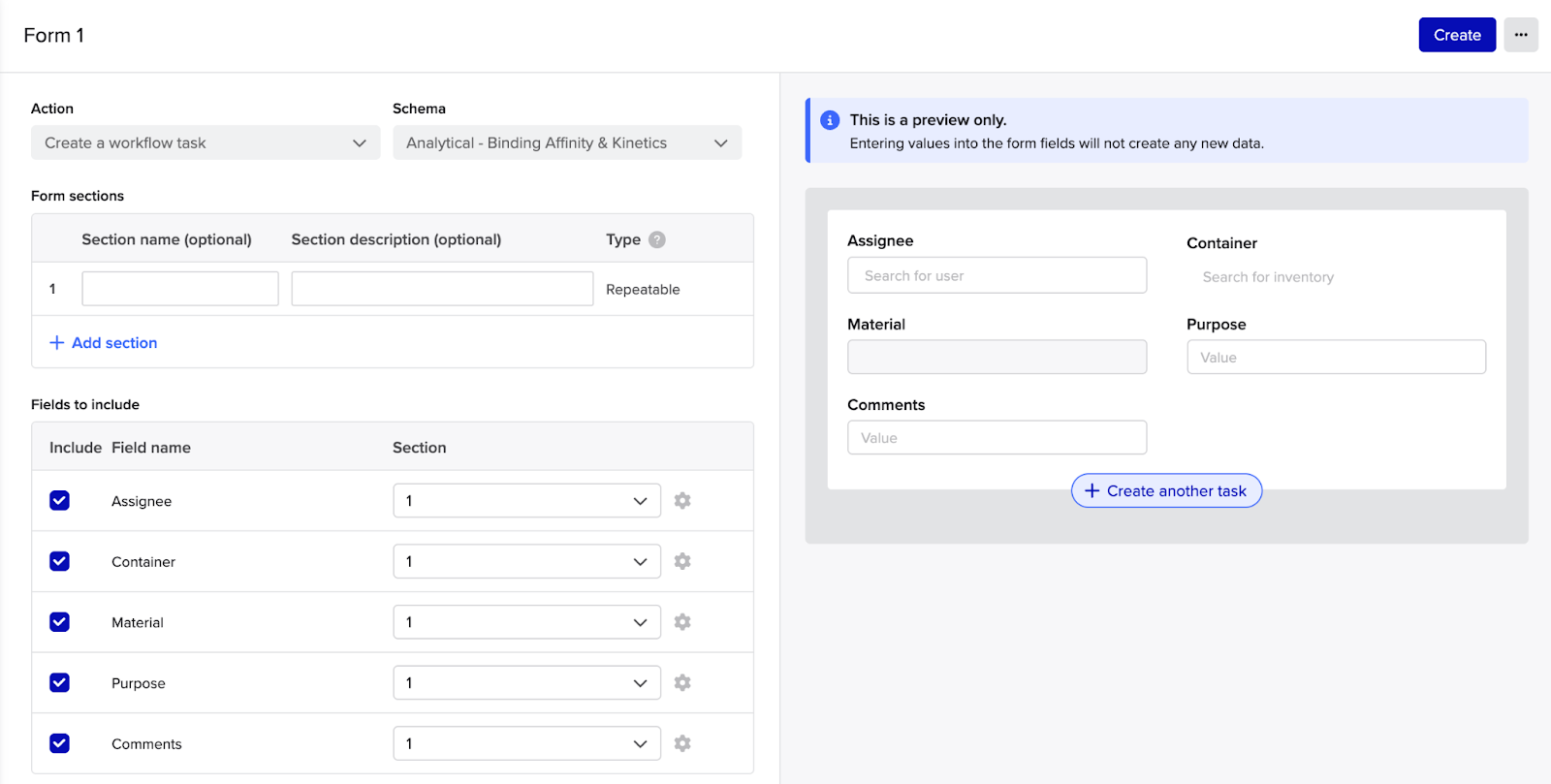This screenshot has height=784, width=1551.
Task: Expand the Schema dropdown
Action: (x=567, y=142)
